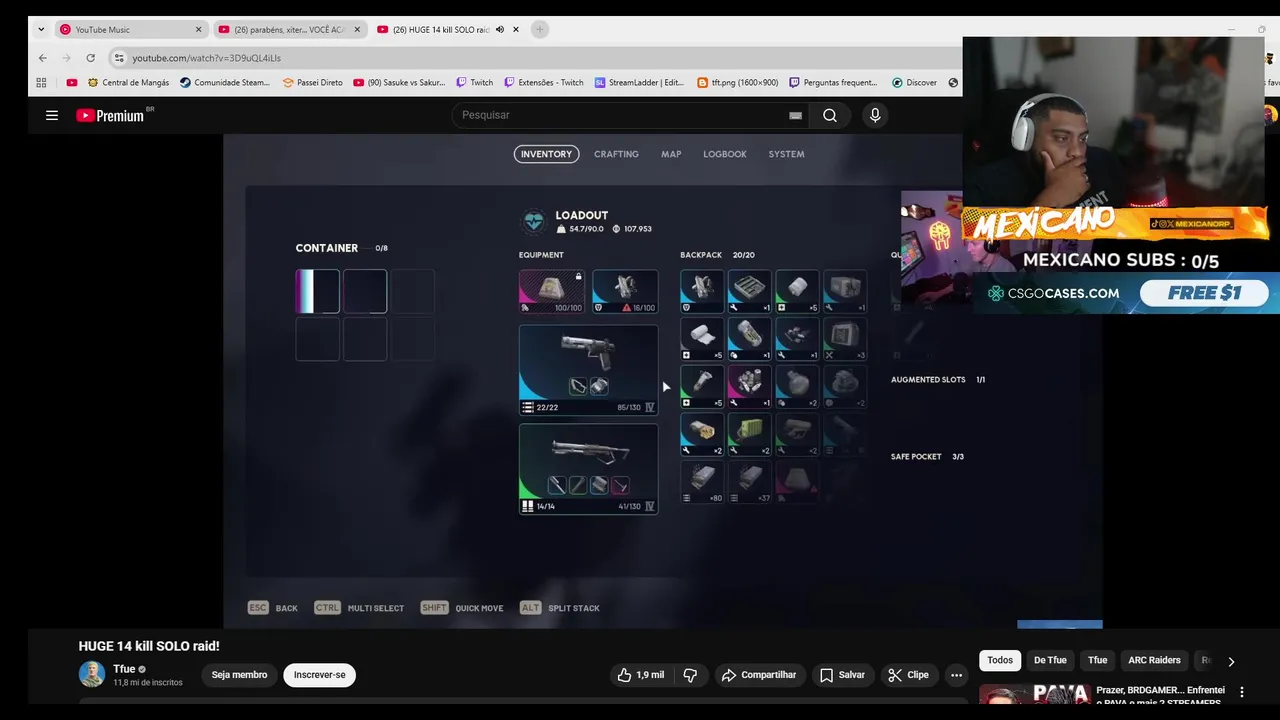This screenshot has height=720, width=1280.
Task: Click the CTRL MULTI SELECT hint
Action: pos(359,608)
